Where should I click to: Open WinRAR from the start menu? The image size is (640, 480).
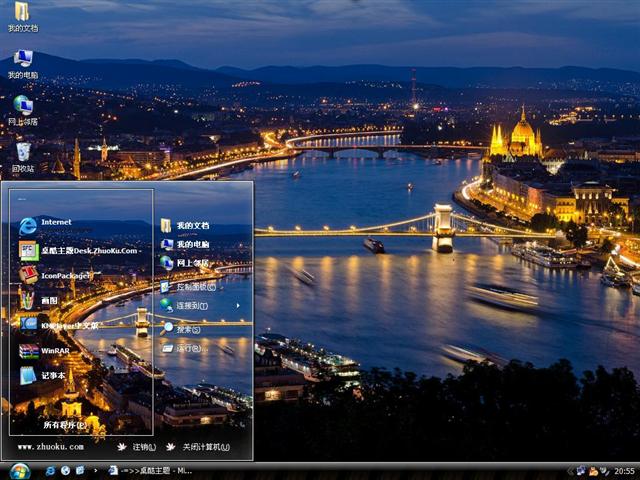click(x=44, y=351)
